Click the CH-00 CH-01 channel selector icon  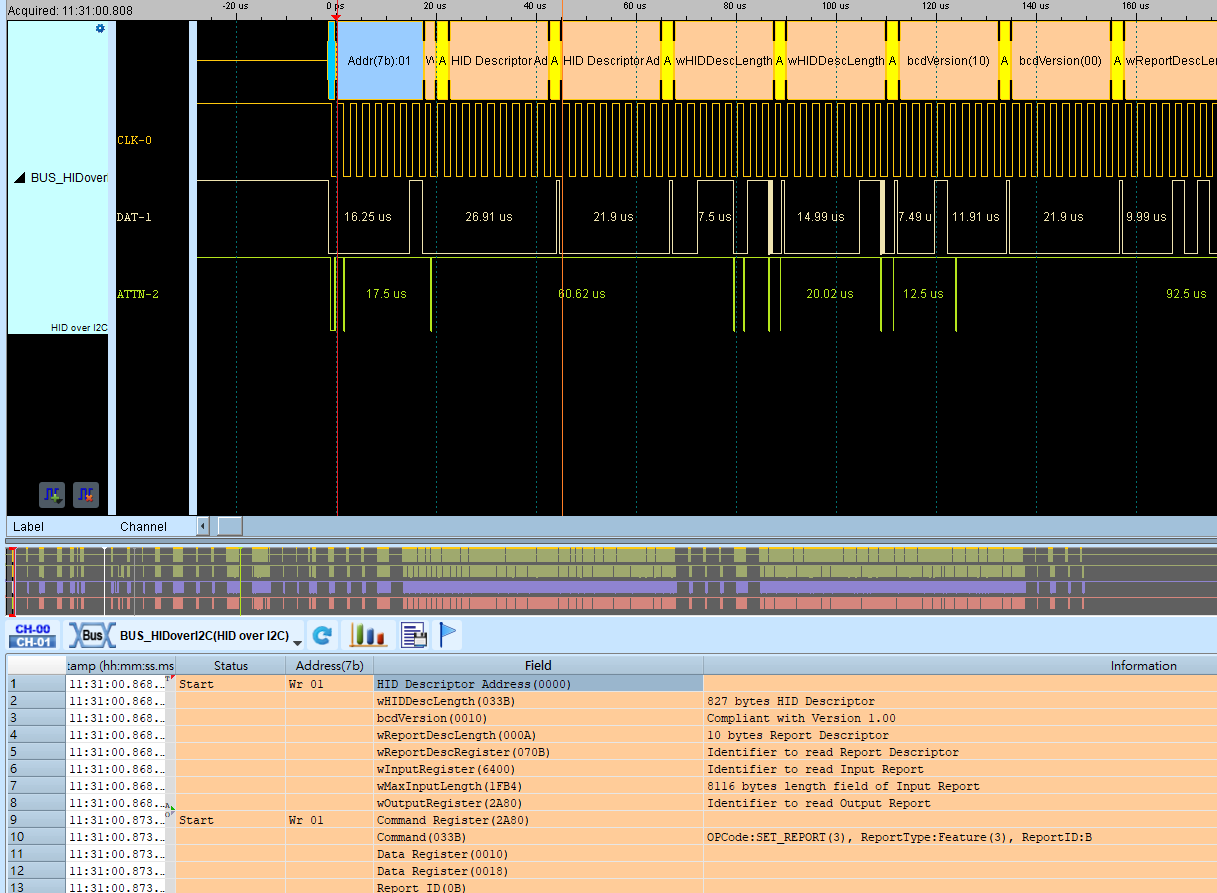click(33, 635)
